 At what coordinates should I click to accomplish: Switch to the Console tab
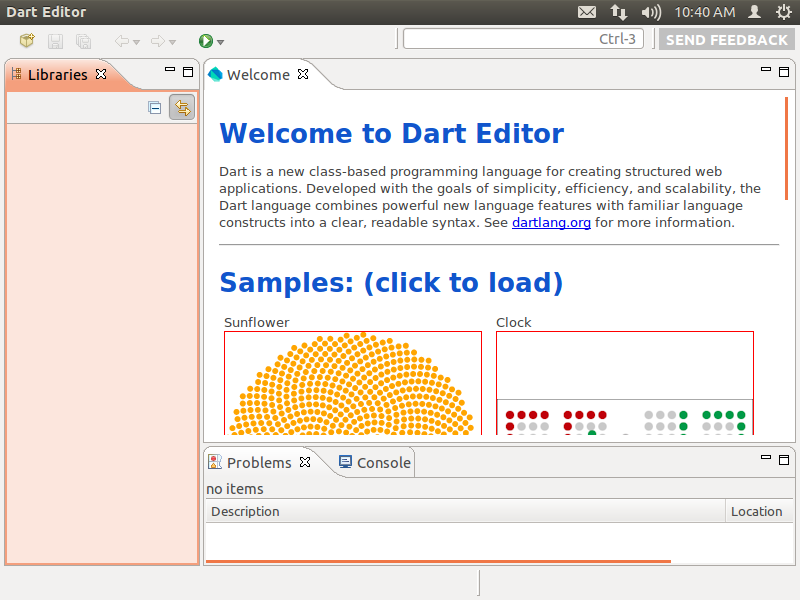tap(375, 463)
